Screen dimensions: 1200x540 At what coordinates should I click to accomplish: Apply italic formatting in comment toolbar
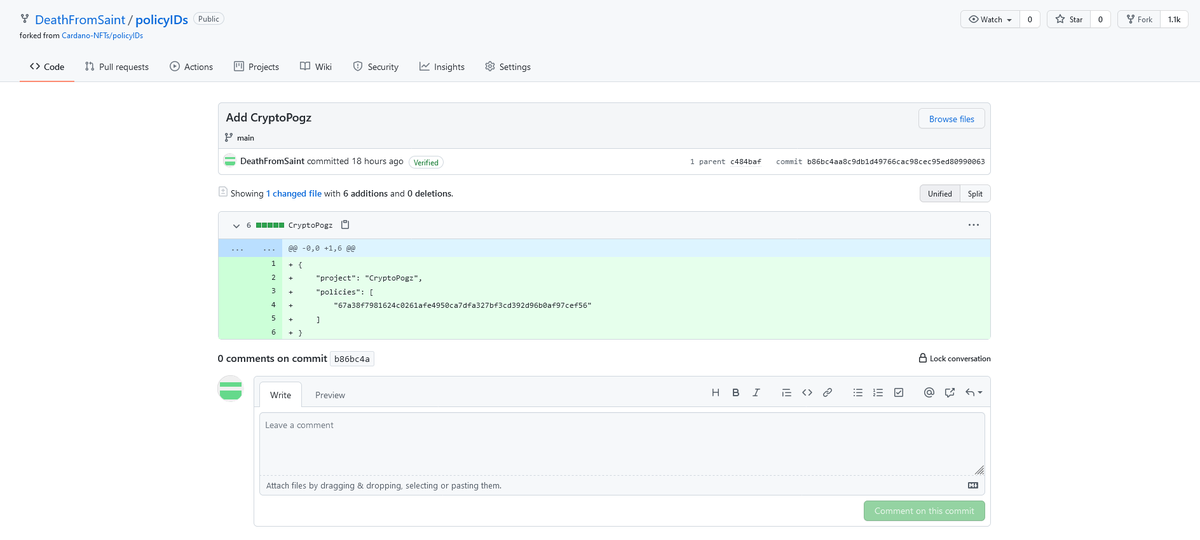click(x=756, y=393)
